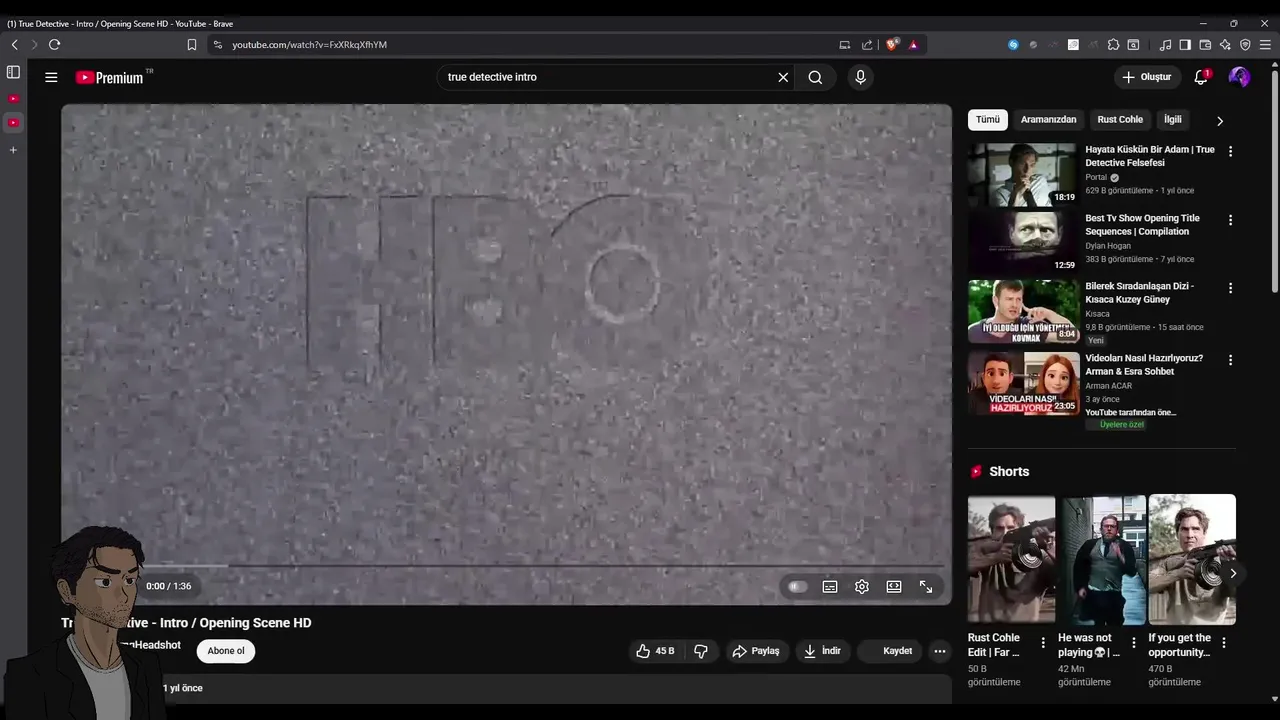
Task: Select the Rust Cohle filter chip
Action: (1120, 120)
